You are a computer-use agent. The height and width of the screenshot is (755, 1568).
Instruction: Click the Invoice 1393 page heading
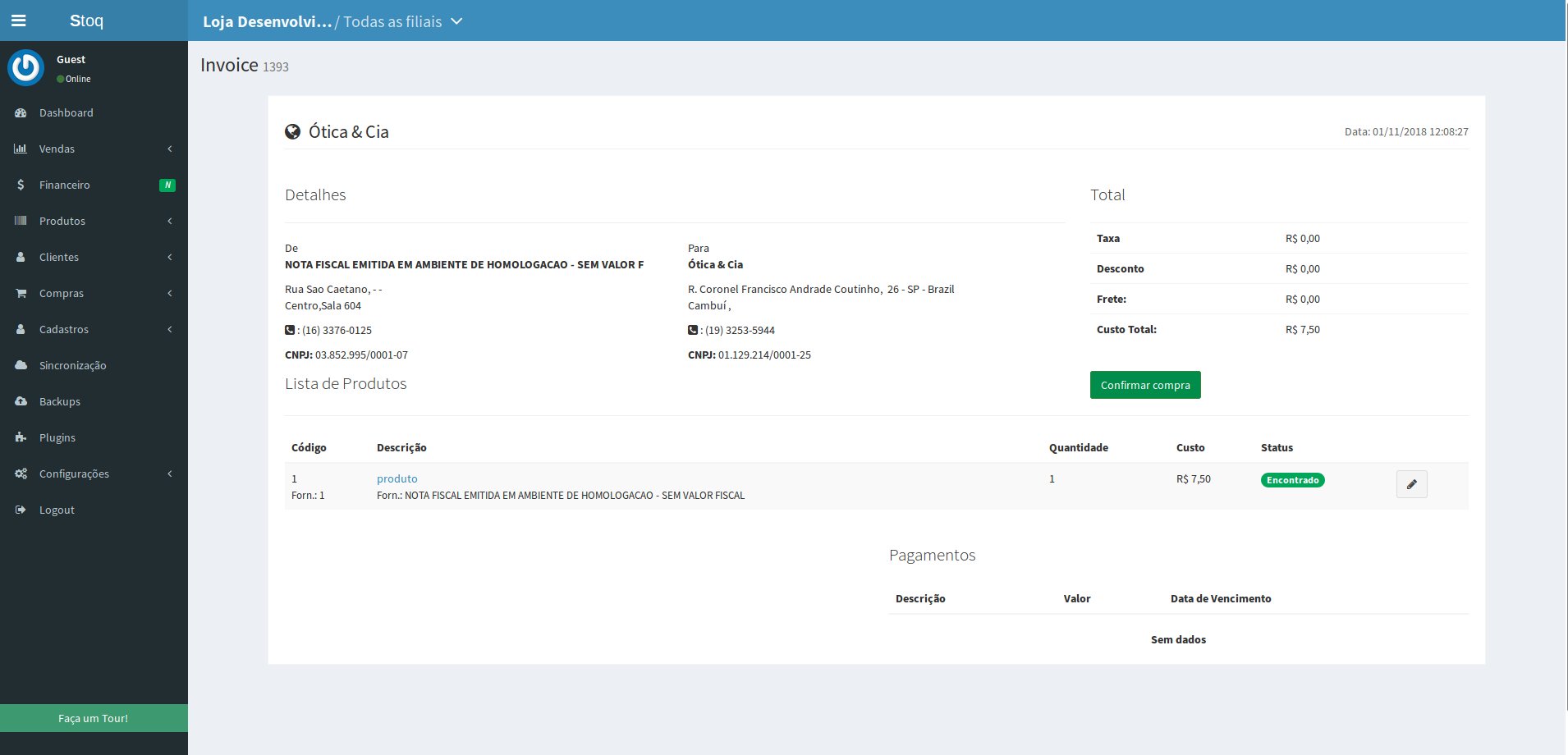(245, 65)
